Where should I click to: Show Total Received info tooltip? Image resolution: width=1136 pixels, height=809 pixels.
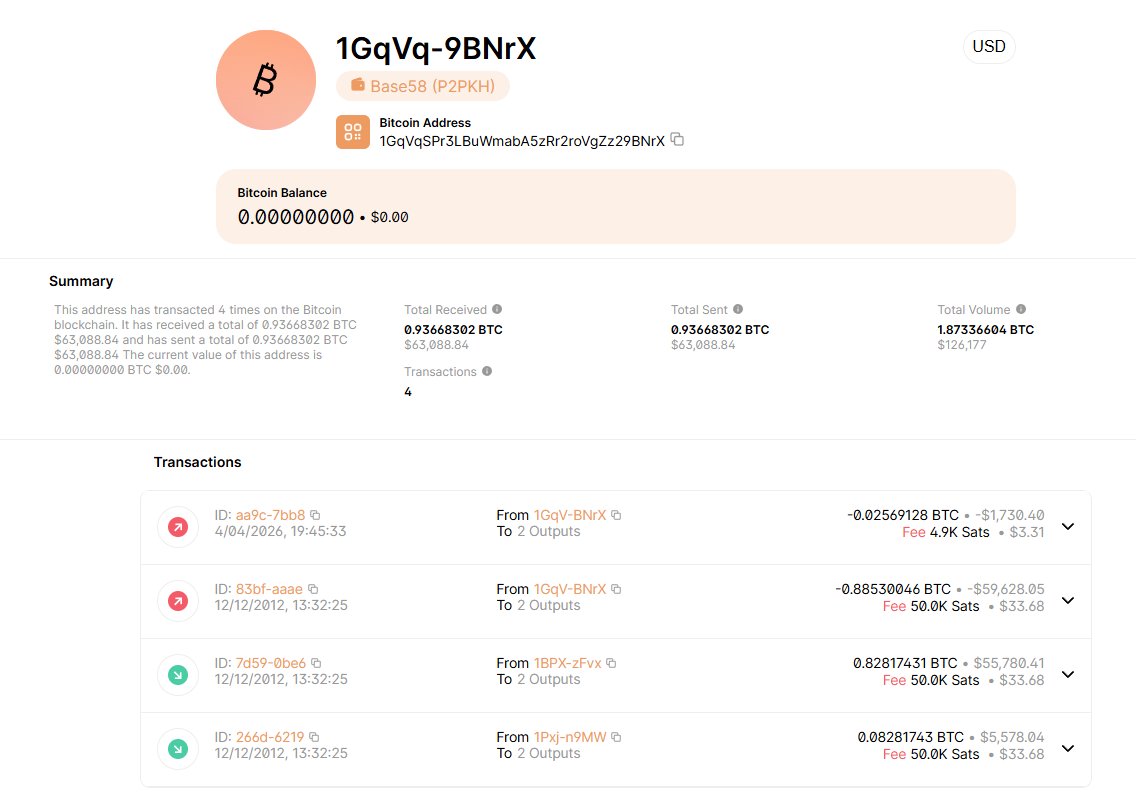click(x=497, y=310)
